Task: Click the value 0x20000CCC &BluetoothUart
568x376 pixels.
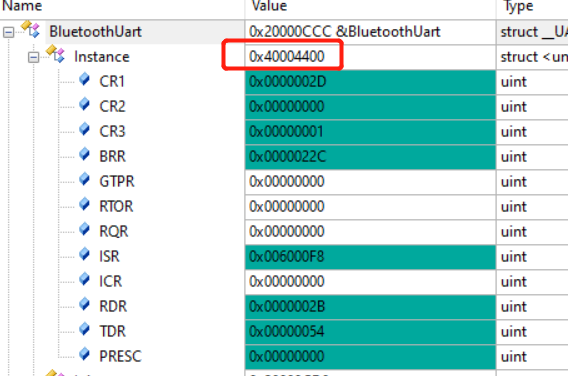Action: 370,32
